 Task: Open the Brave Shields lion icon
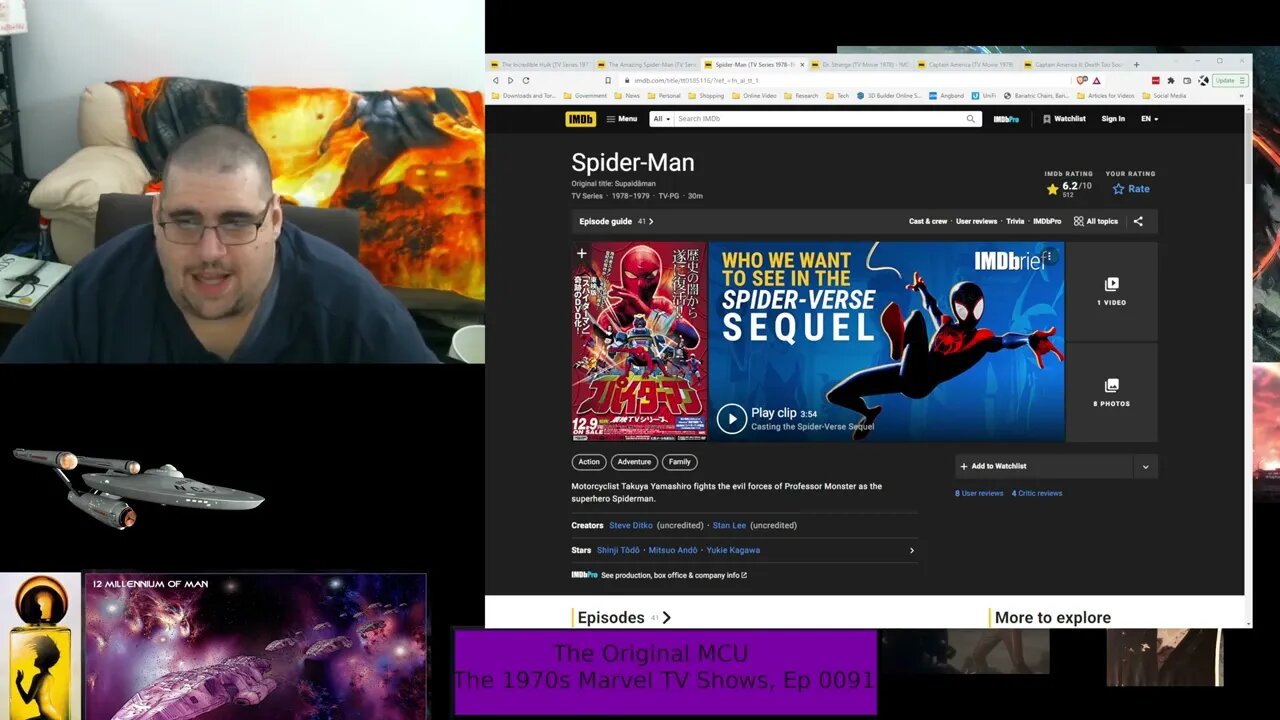tap(1081, 80)
